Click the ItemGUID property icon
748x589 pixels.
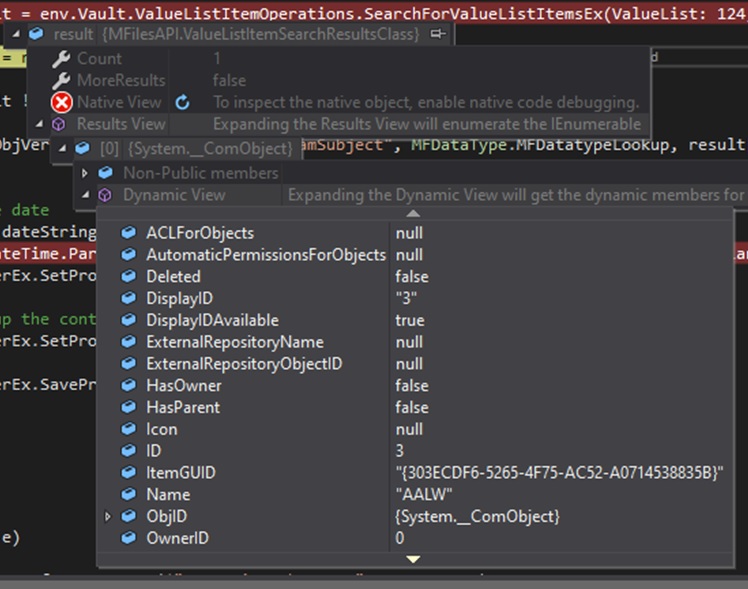click(x=128, y=473)
